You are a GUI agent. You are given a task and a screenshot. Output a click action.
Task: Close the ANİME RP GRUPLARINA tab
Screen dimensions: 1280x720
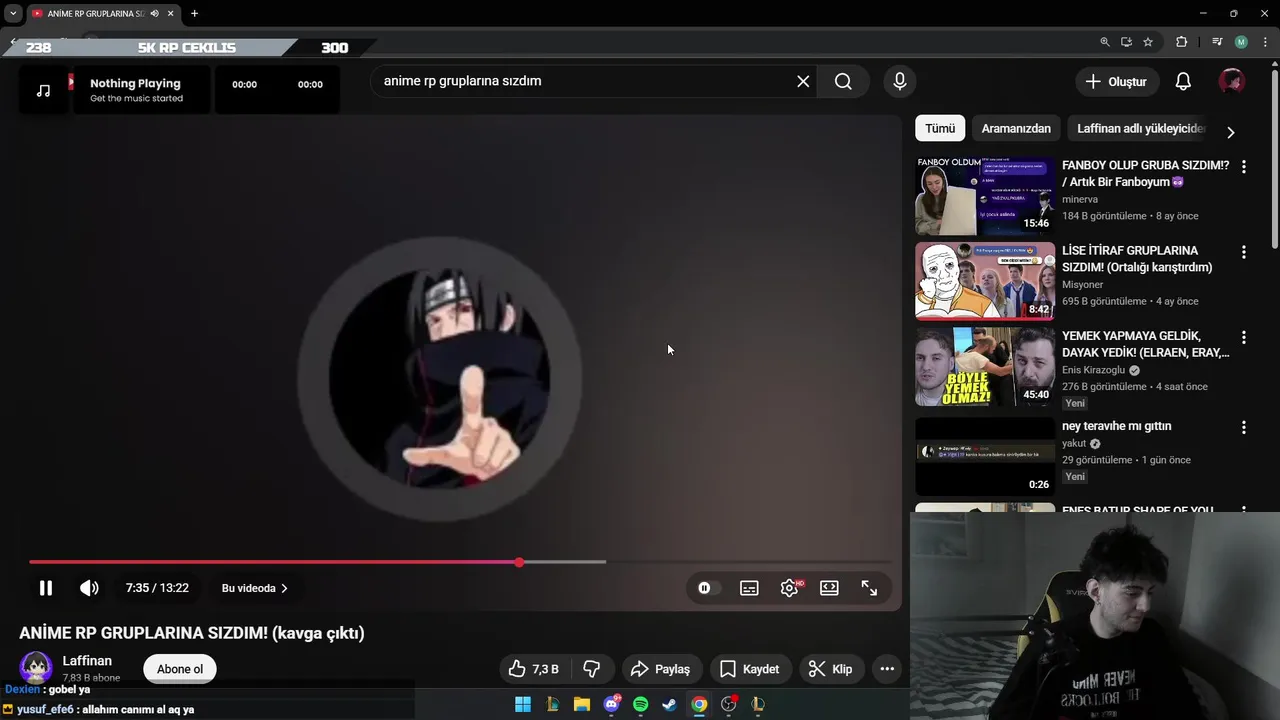click(x=171, y=14)
